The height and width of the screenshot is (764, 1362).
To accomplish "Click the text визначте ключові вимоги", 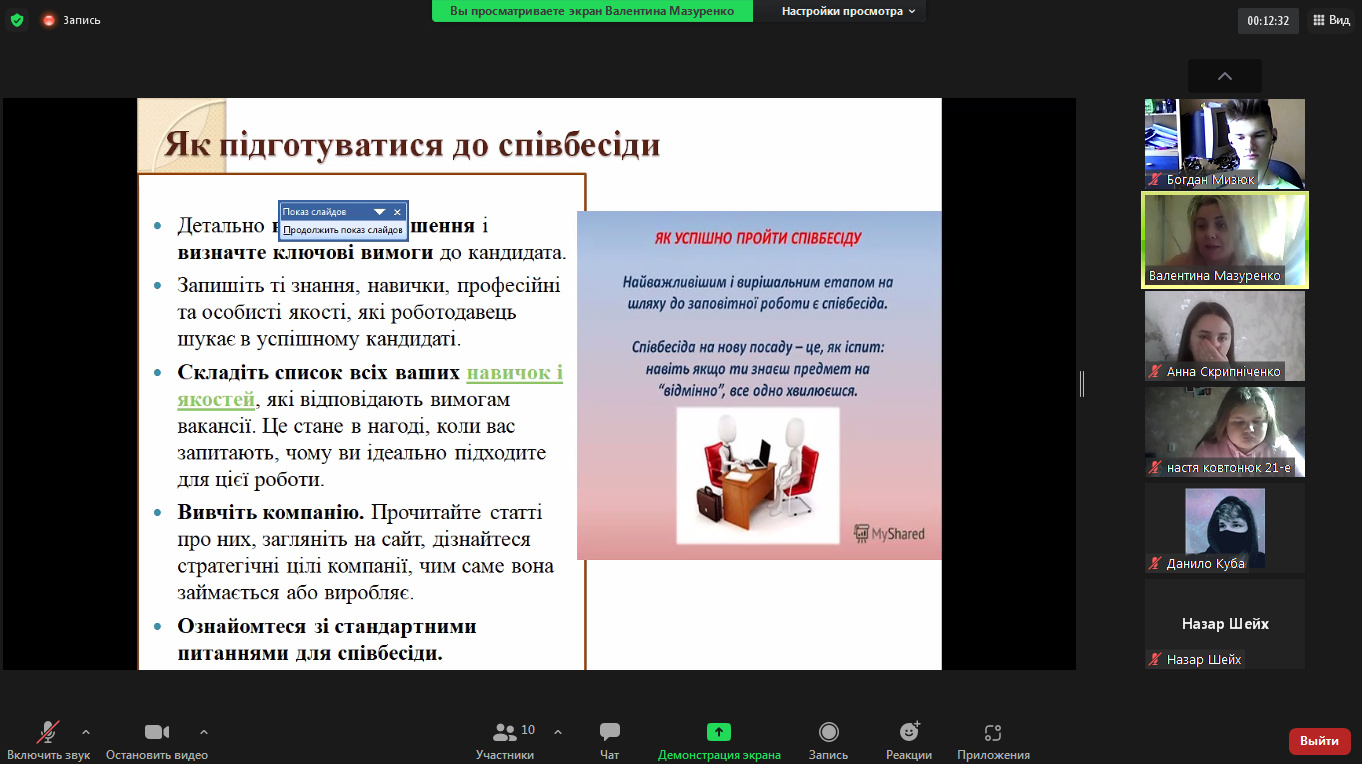I will (305, 253).
